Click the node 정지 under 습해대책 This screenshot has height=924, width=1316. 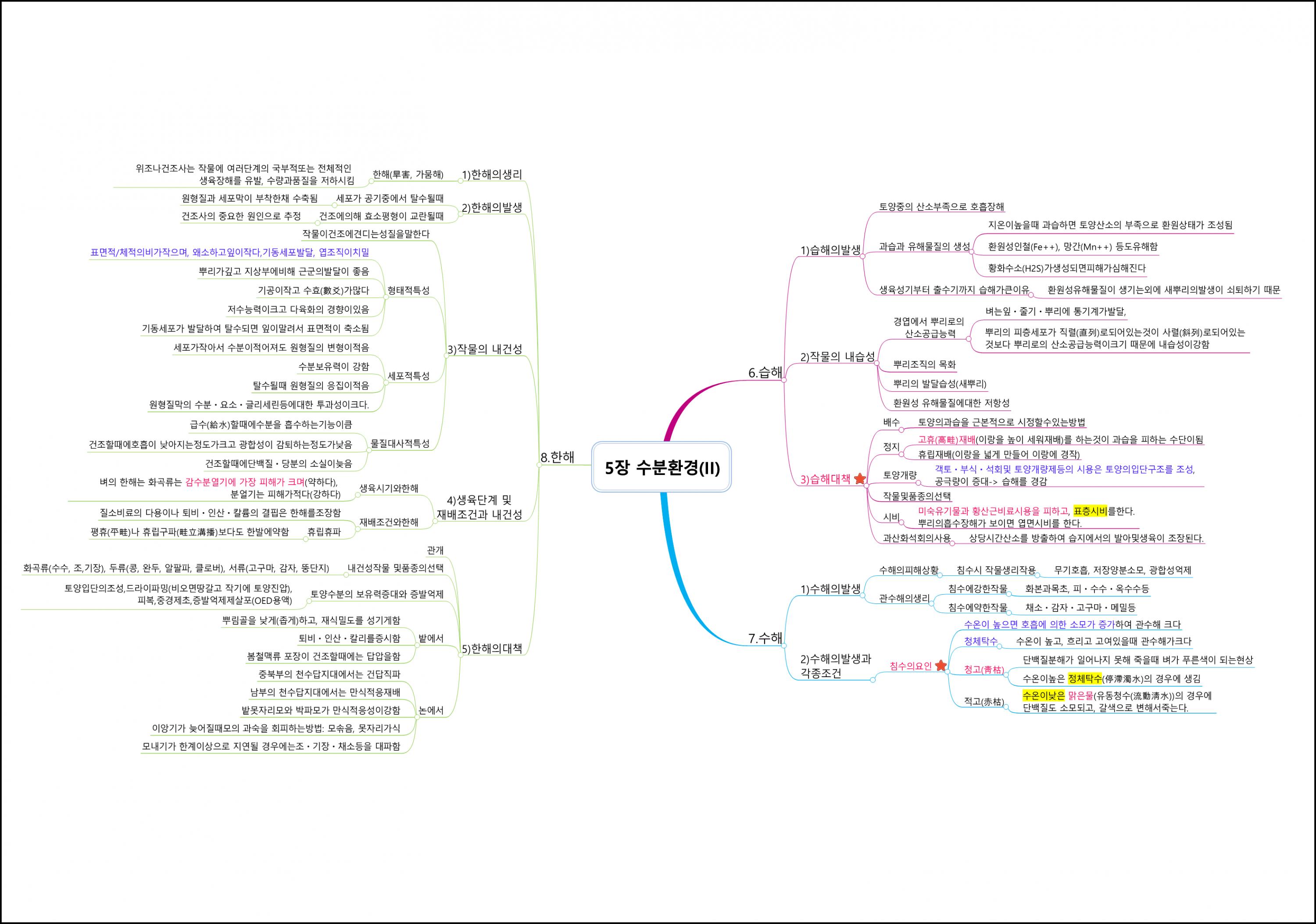tap(891, 446)
